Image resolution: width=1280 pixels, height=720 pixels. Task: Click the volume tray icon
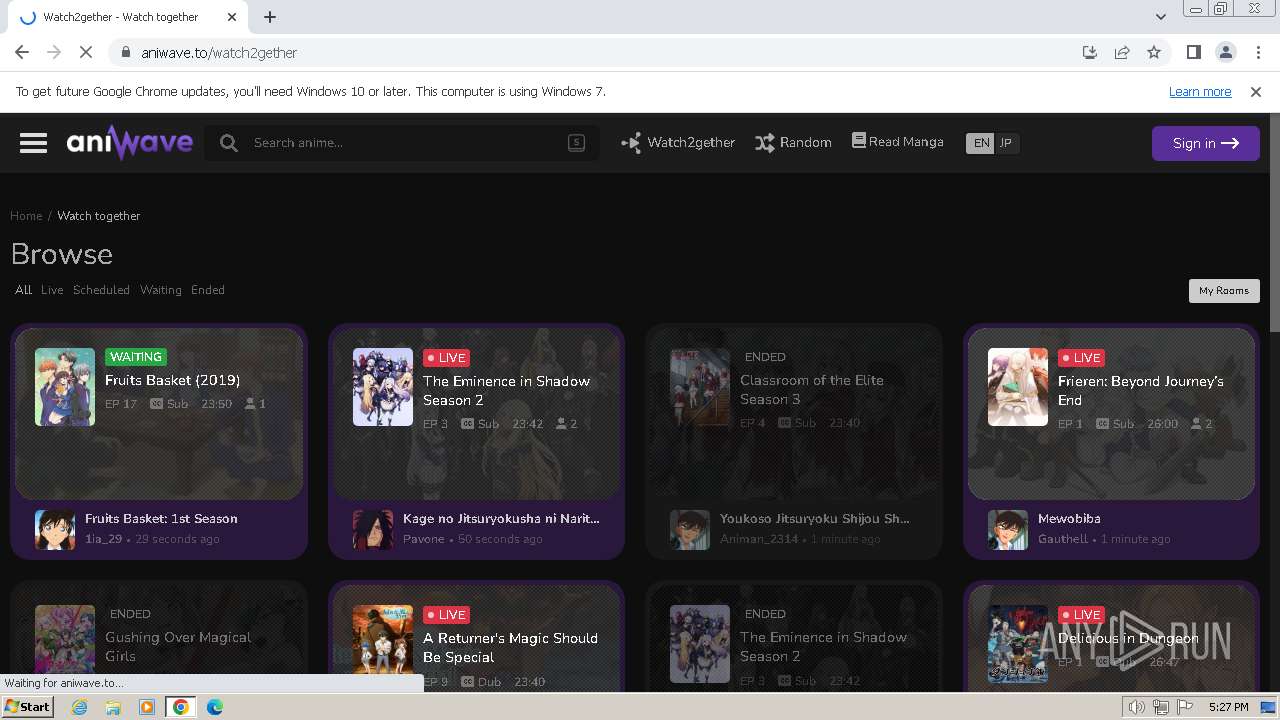[1137, 707]
